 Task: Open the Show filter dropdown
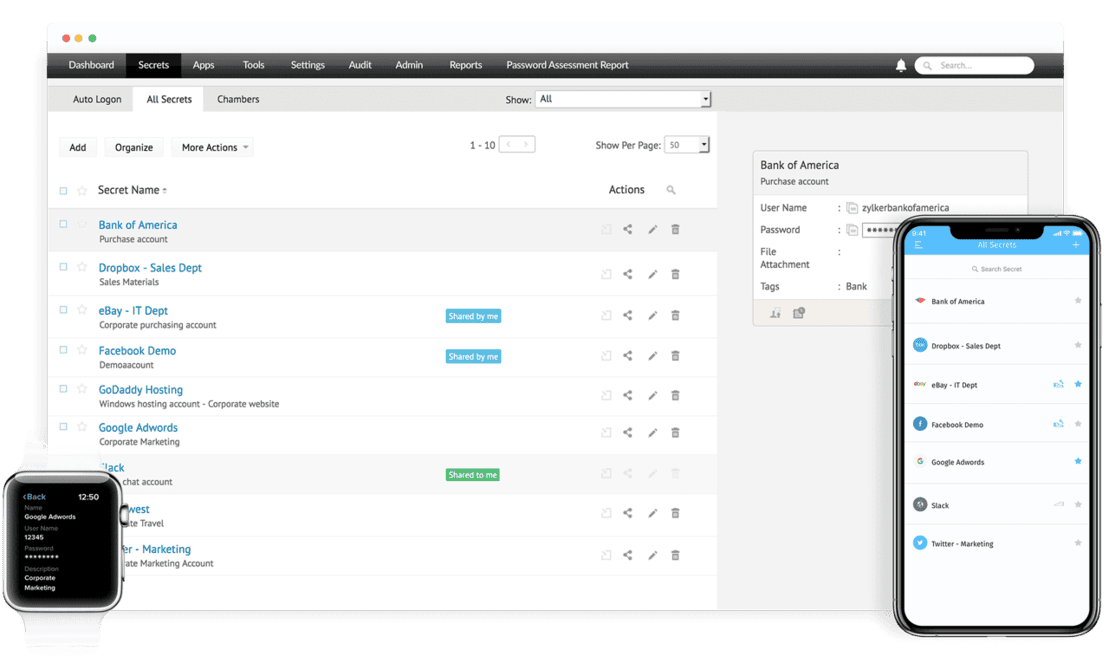(623, 99)
